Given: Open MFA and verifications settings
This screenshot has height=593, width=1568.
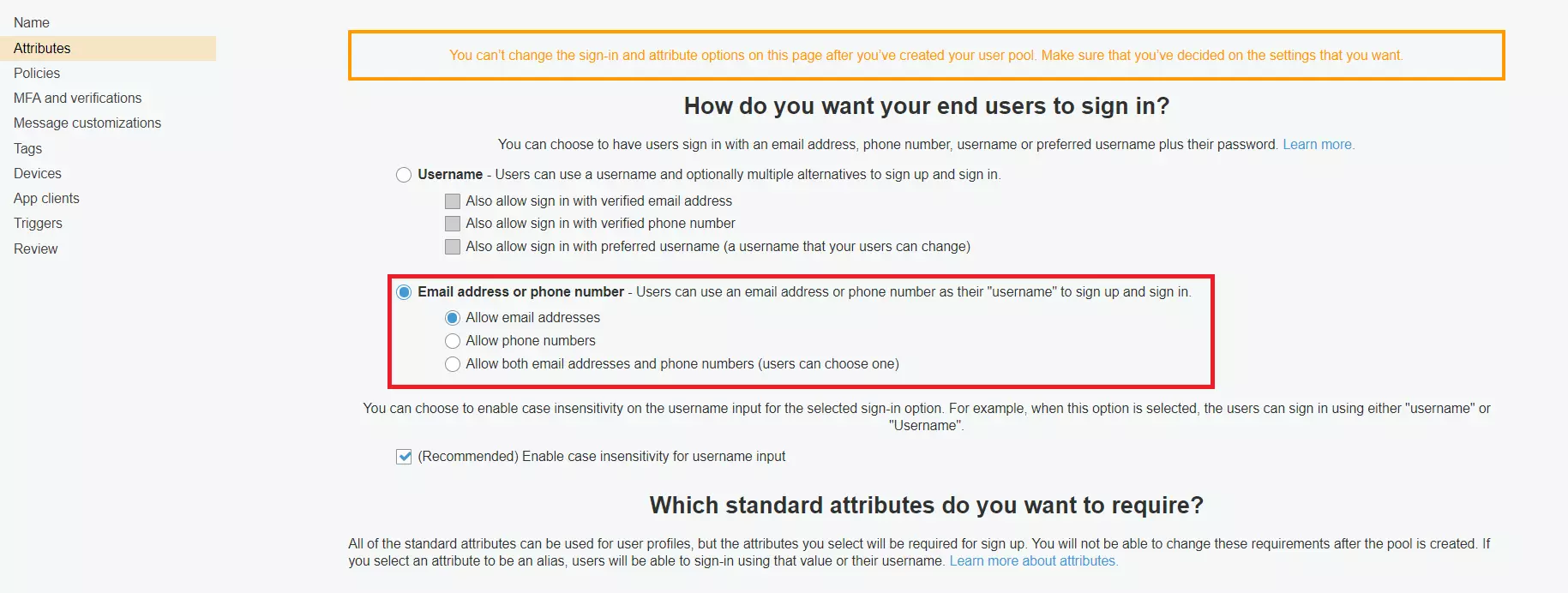Looking at the screenshot, I should 77,98.
